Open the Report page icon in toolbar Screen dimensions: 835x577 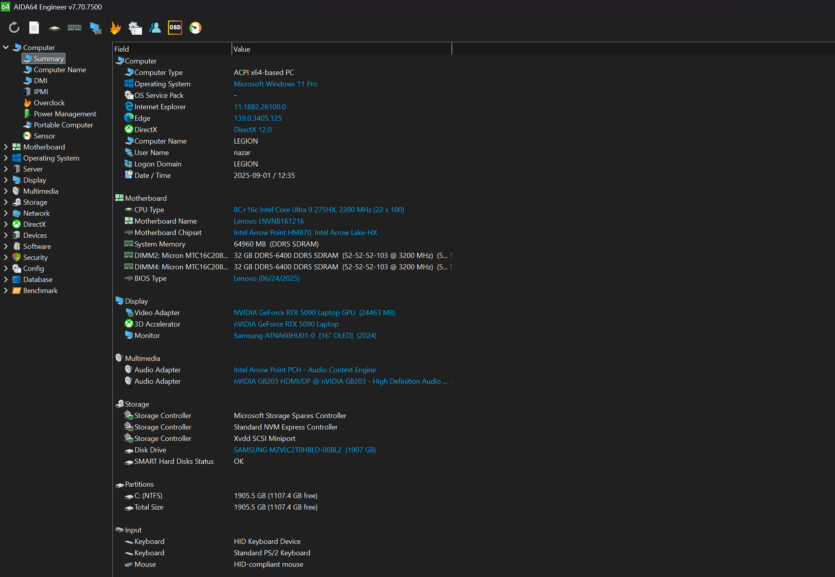(x=34, y=28)
